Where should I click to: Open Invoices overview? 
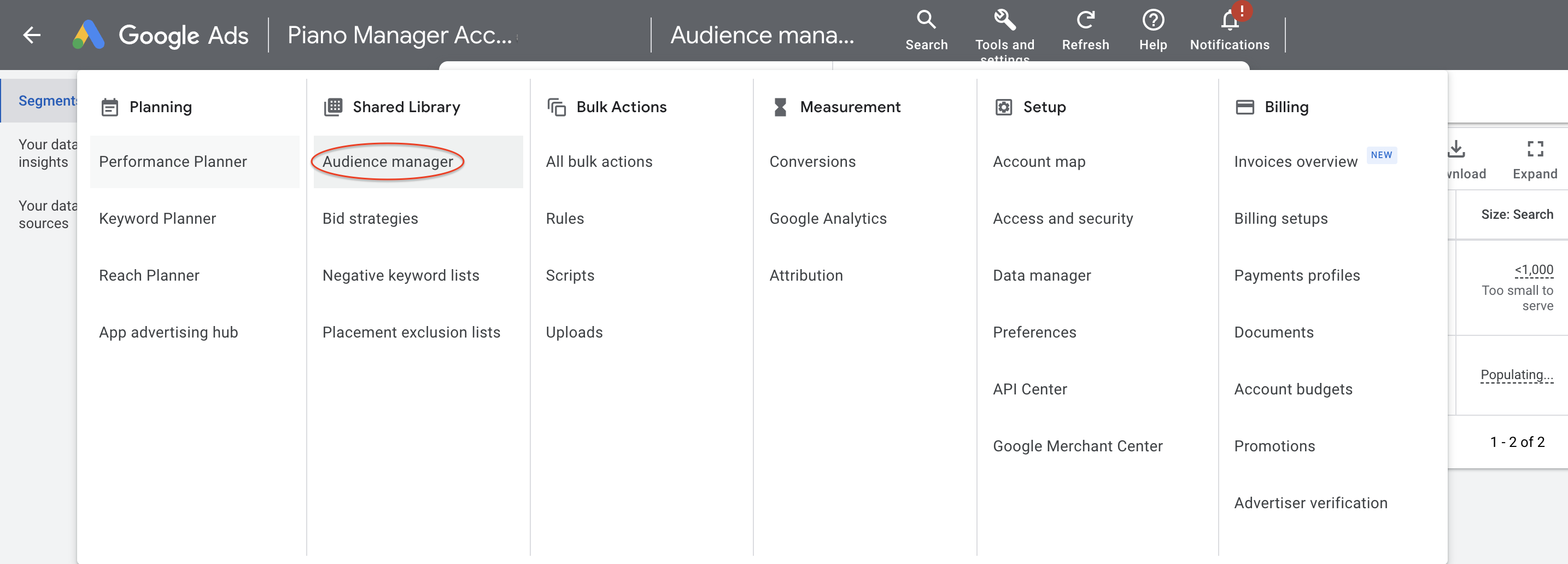tap(1295, 161)
